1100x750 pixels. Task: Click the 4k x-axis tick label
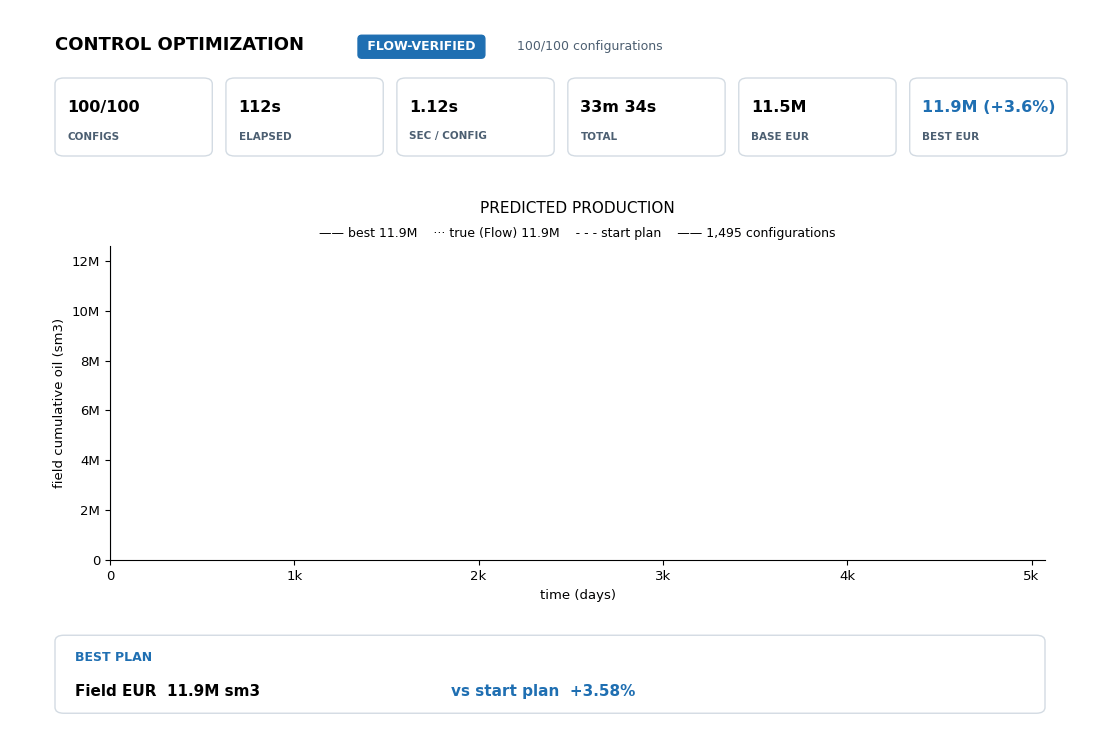click(x=847, y=576)
